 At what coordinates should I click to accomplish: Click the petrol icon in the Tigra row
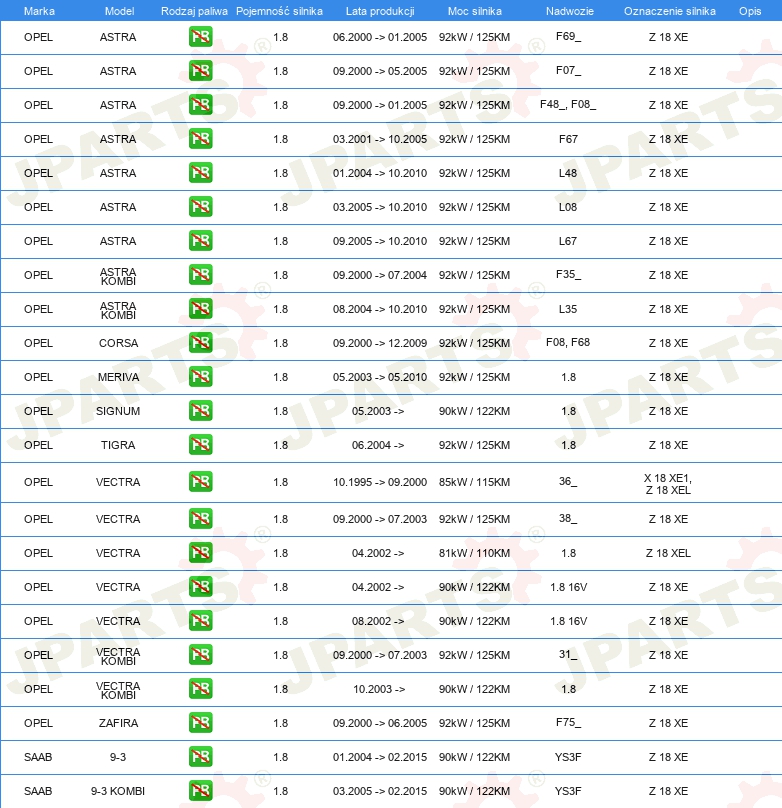coord(200,445)
